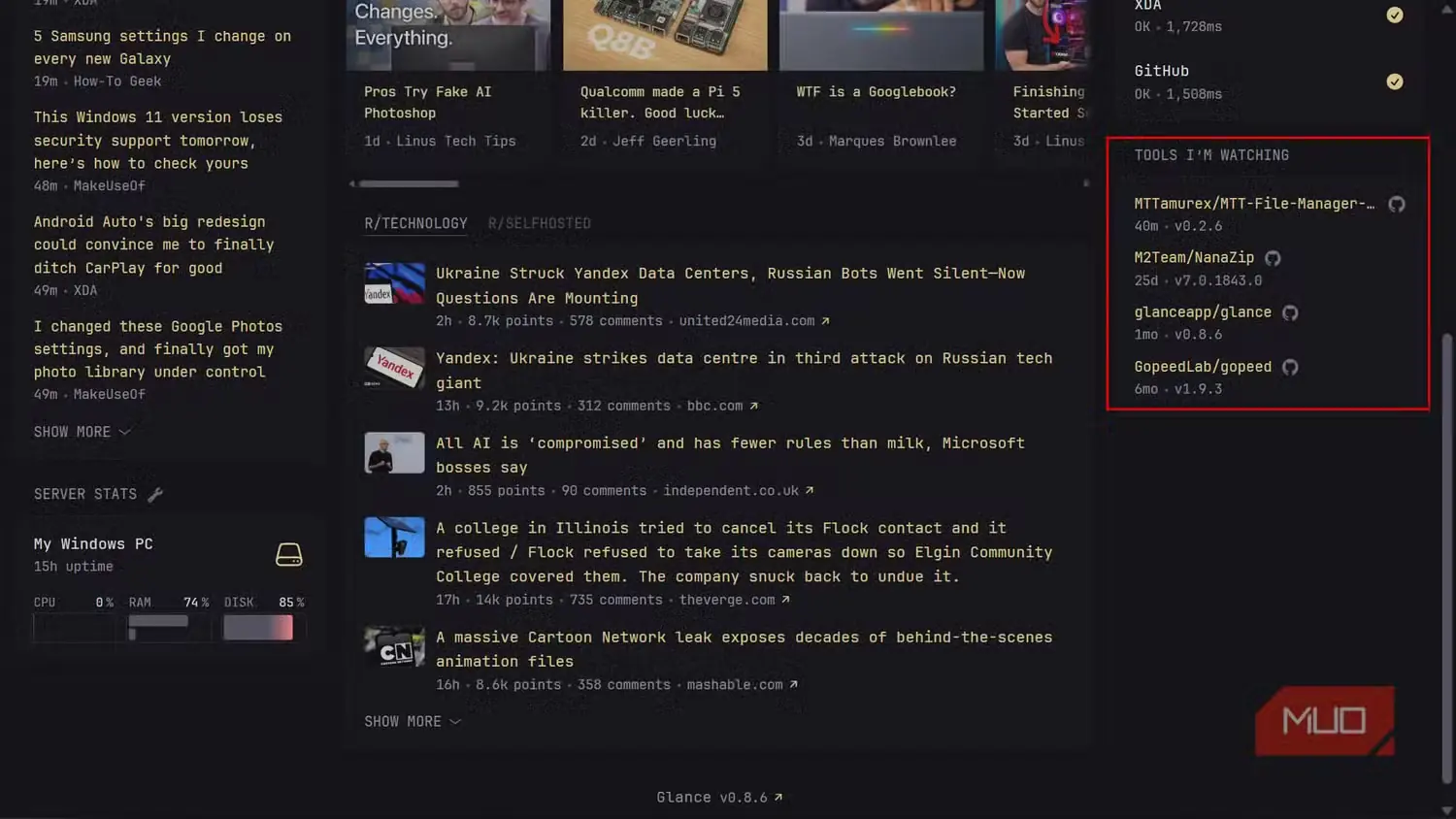Click the GitHub icon next to GopeedLab/gopeed
Screen dimensions: 1456x819
click(x=1290, y=367)
